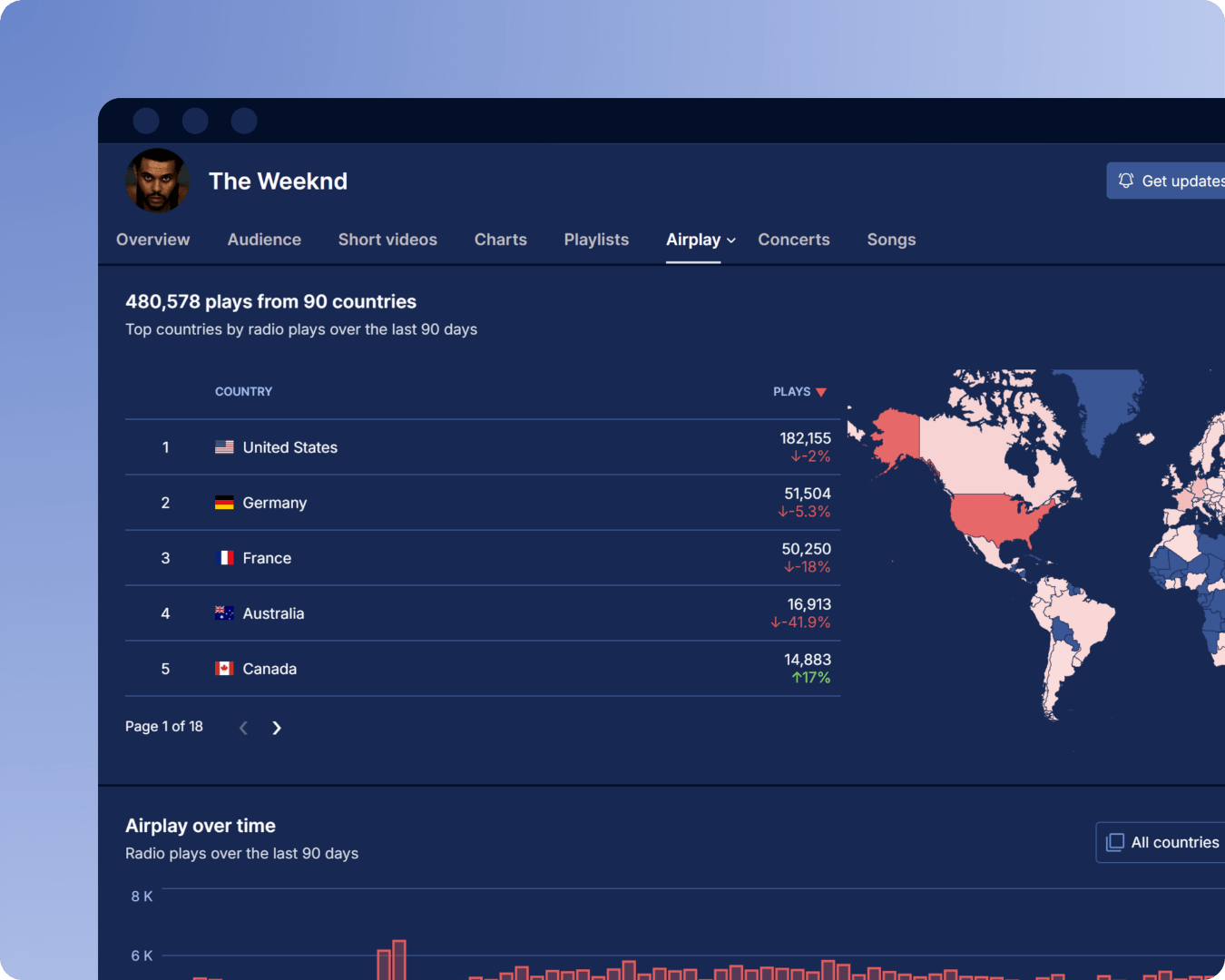Click the tallest bar in airplay chart
Screen dimensions: 1225x980
click(398, 960)
